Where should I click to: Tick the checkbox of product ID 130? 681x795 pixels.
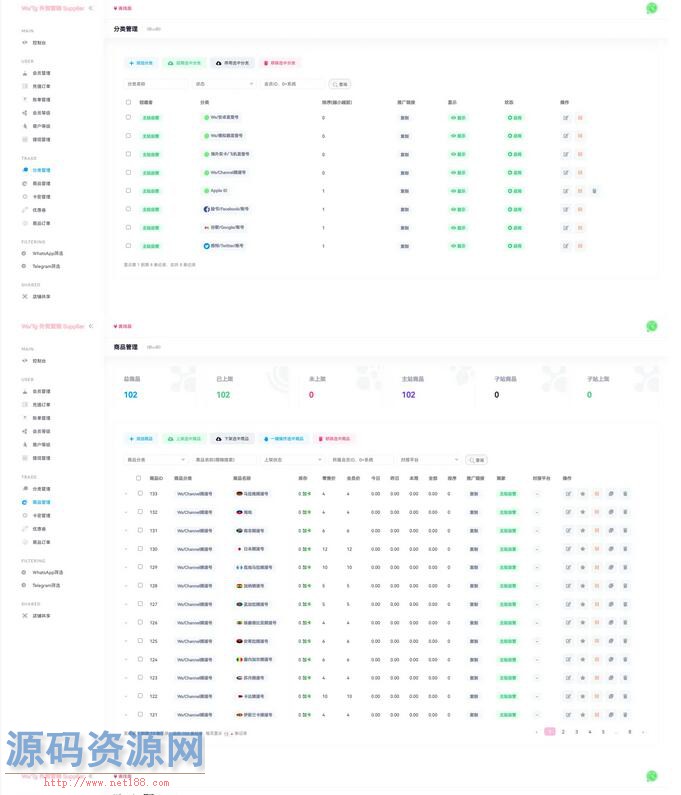click(x=140, y=549)
